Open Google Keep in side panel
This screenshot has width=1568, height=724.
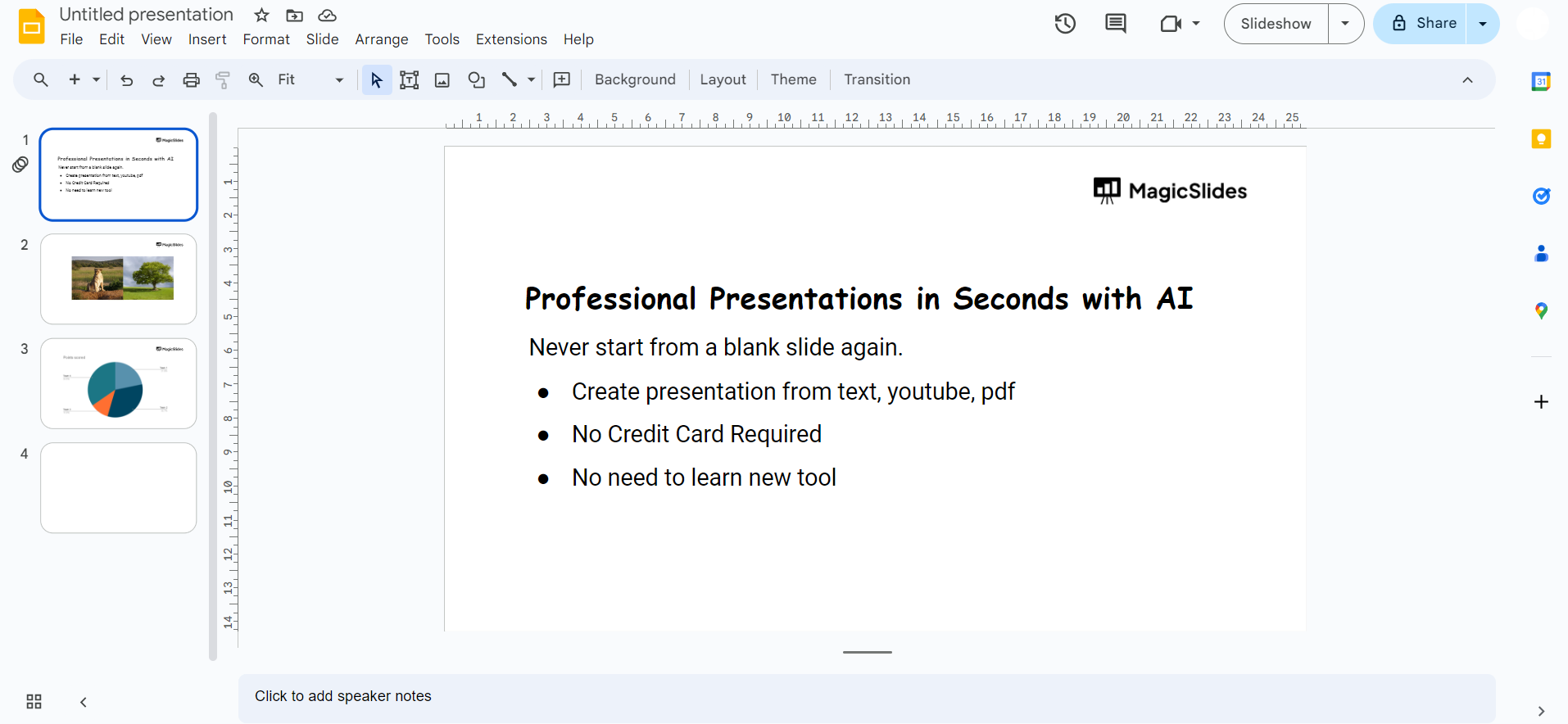[x=1541, y=139]
